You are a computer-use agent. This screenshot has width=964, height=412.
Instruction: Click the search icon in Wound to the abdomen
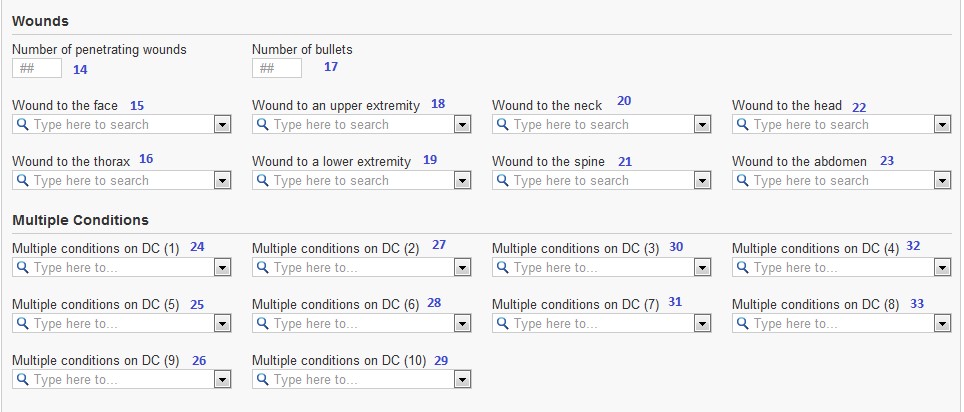point(743,181)
